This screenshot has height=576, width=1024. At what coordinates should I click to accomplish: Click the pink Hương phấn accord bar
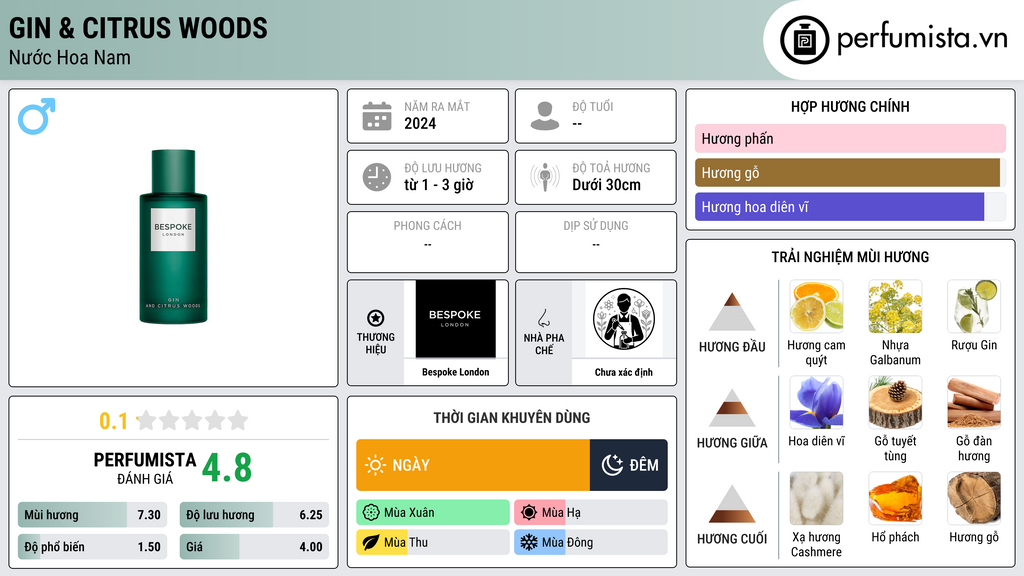click(850, 138)
